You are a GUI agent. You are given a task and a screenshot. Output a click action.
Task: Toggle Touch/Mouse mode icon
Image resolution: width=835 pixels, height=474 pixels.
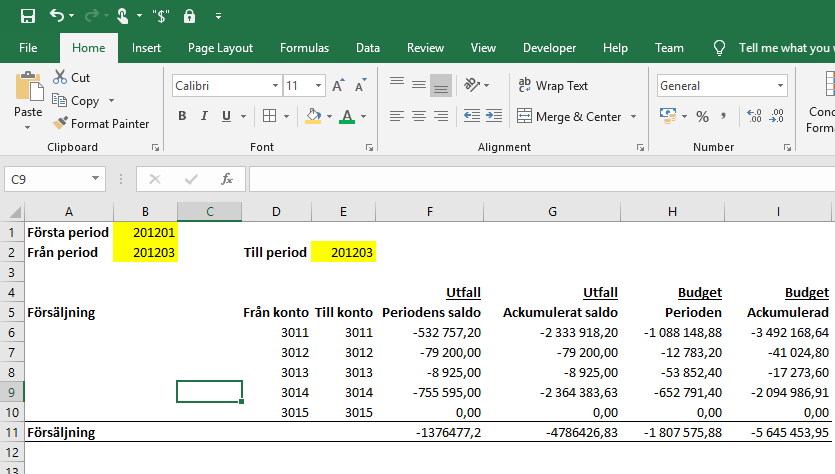122,16
